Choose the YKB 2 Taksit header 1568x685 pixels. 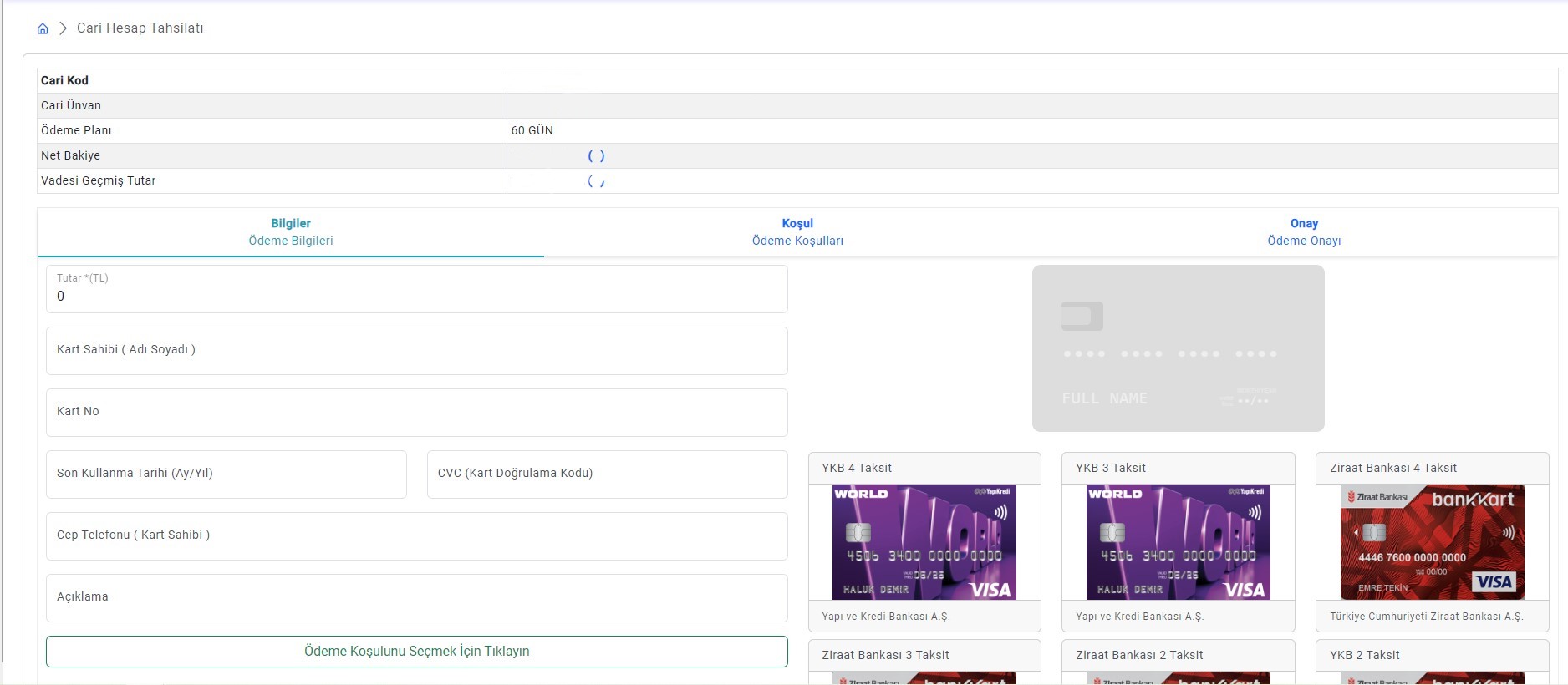(1432, 655)
